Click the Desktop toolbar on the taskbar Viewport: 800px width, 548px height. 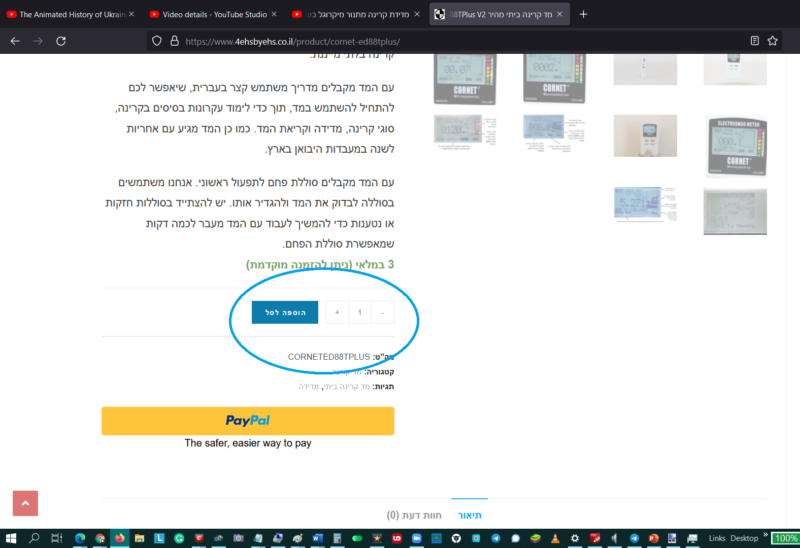point(744,538)
